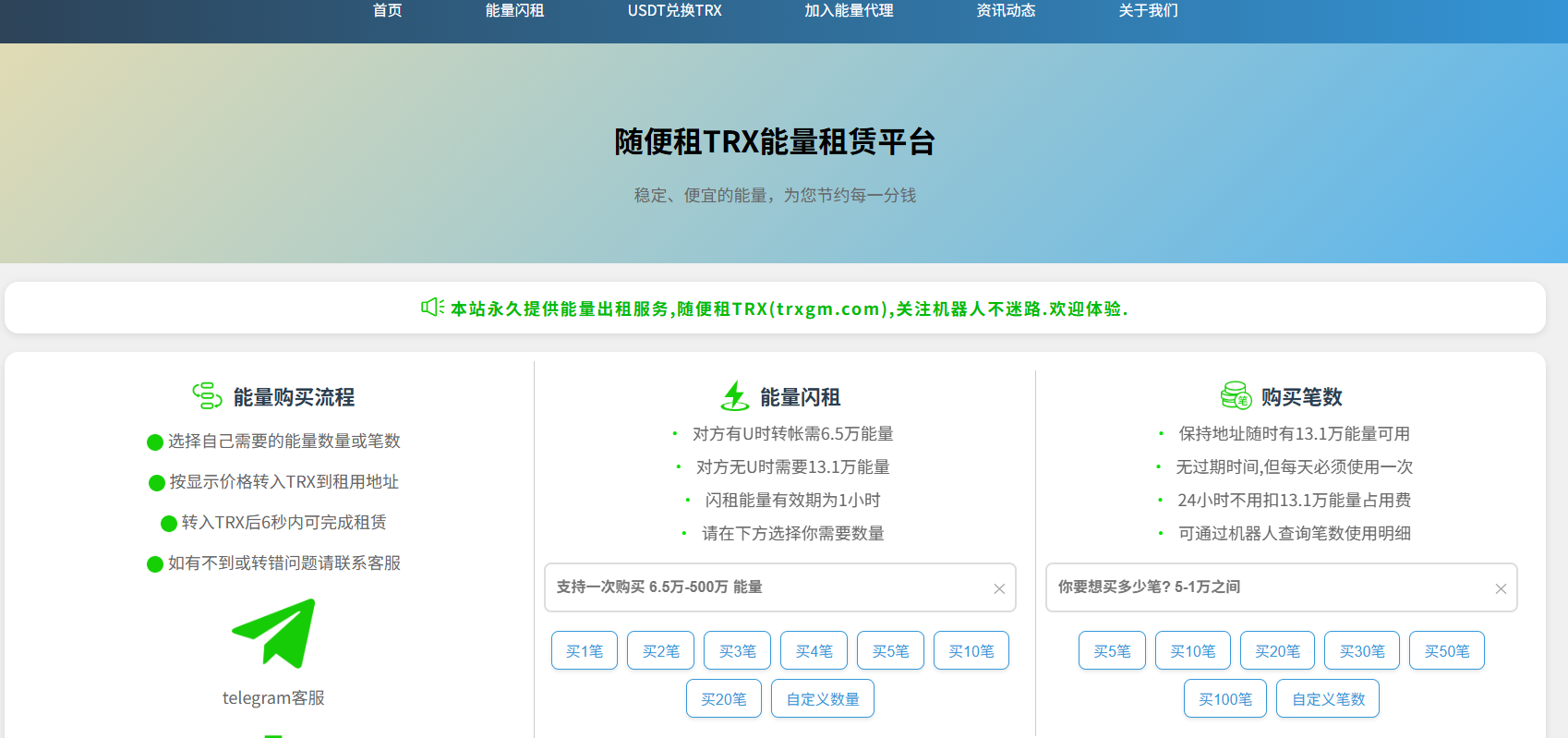Select the 买50笔 button

coord(1447,650)
